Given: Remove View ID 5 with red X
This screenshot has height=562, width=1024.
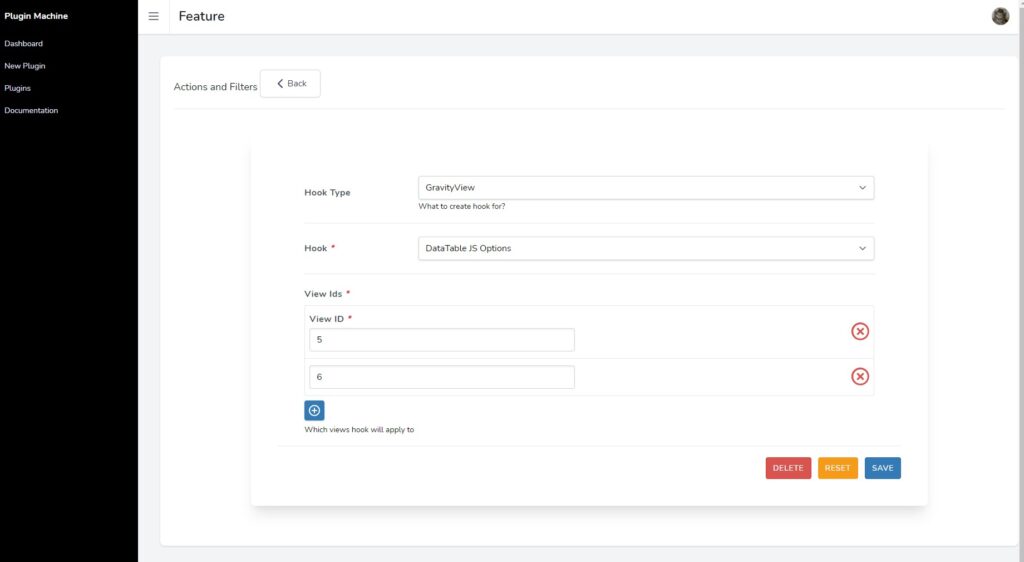Looking at the screenshot, I should (x=859, y=332).
